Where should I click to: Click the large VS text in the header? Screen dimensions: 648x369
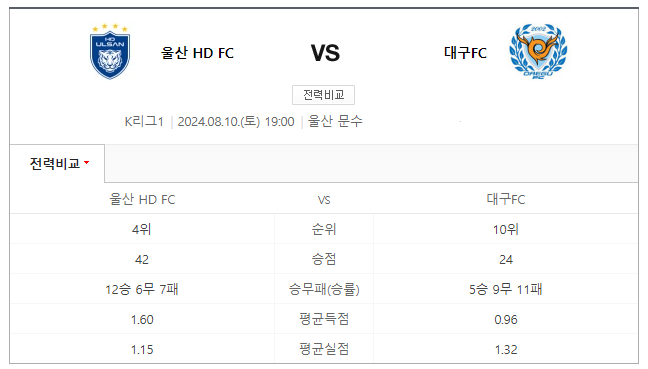pyautogui.click(x=325, y=53)
